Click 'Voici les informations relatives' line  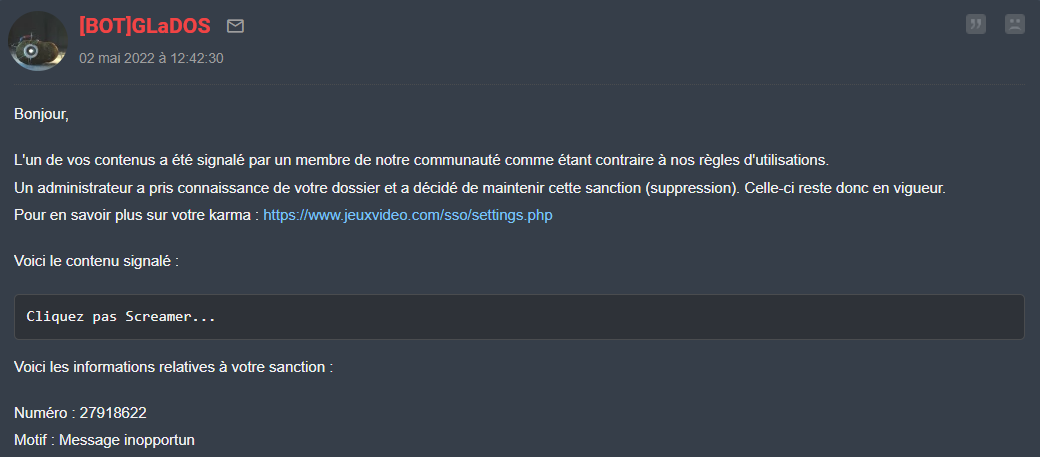[173, 367]
